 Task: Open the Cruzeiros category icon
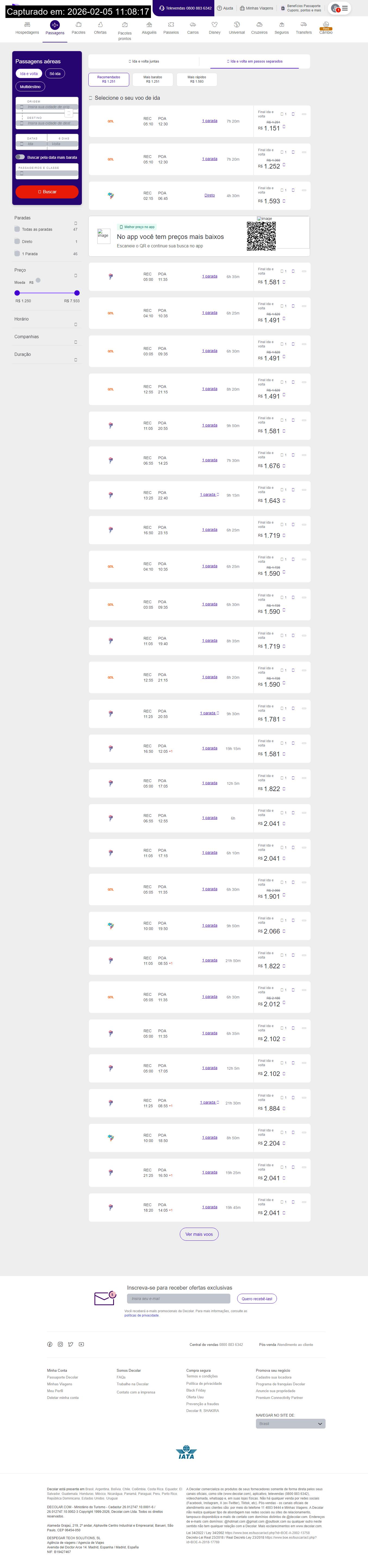pyautogui.click(x=259, y=25)
